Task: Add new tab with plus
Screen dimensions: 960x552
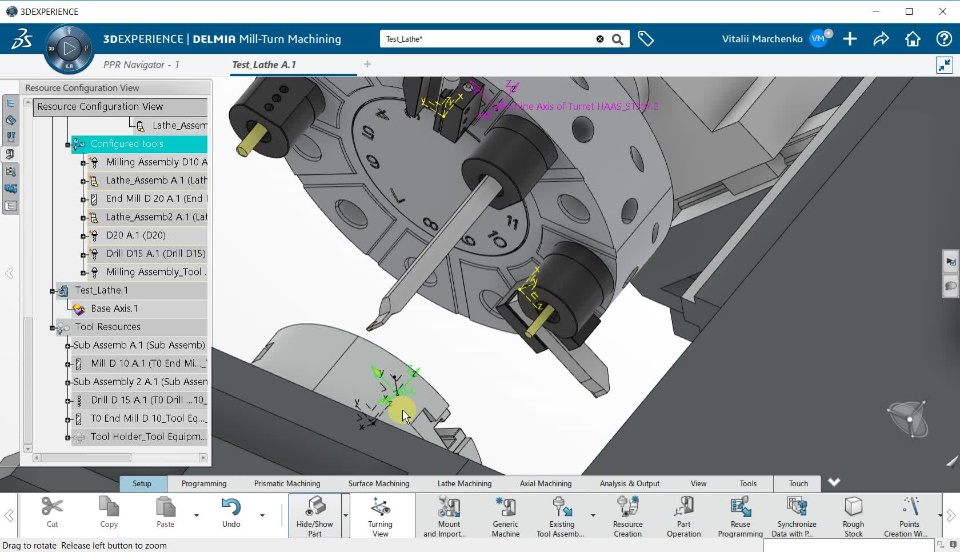Action: pyautogui.click(x=367, y=64)
